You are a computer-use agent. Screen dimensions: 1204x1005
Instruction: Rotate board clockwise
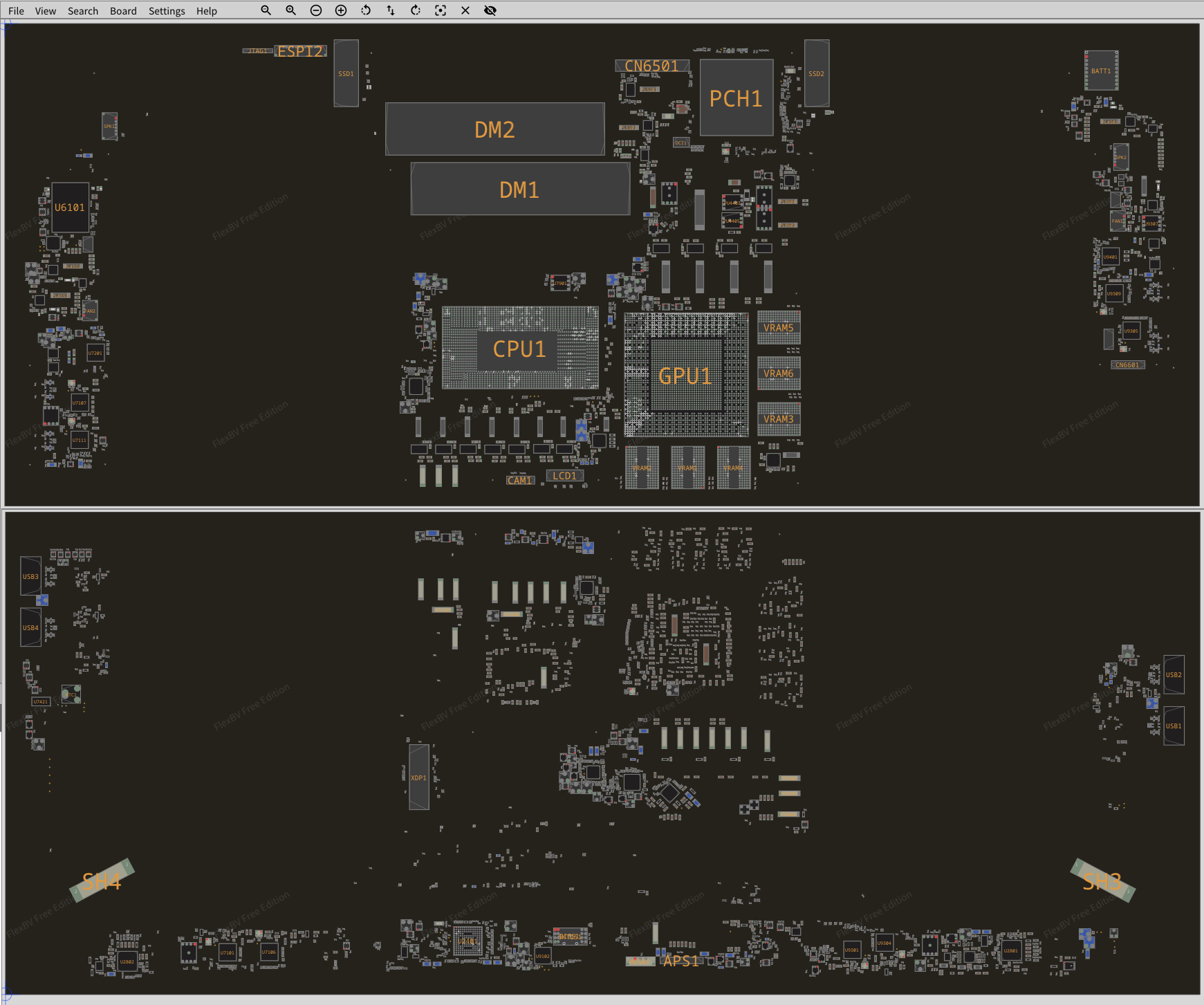click(416, 10)
